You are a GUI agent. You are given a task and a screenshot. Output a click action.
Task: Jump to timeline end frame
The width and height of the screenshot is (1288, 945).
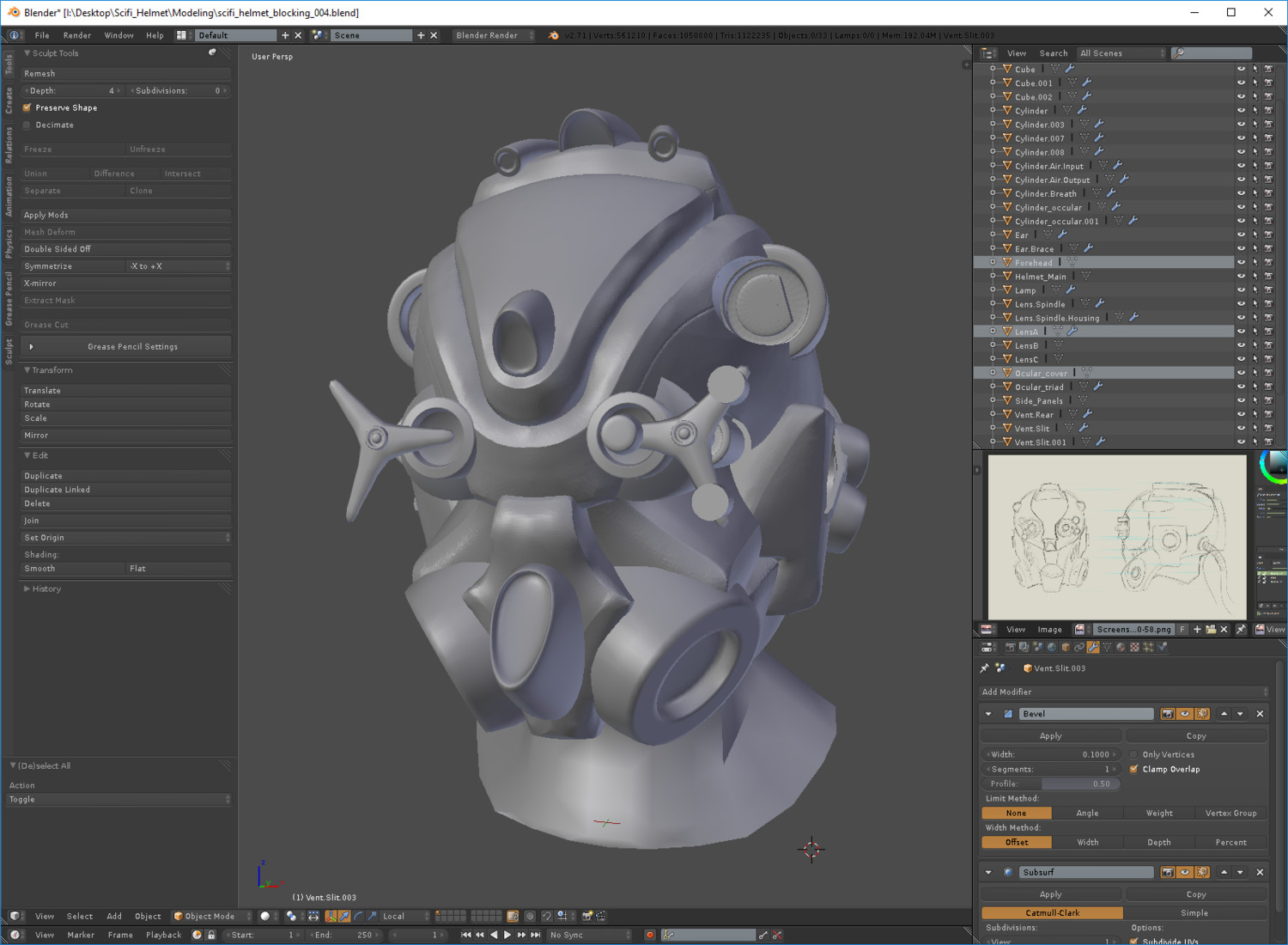[x=536, y=935]
